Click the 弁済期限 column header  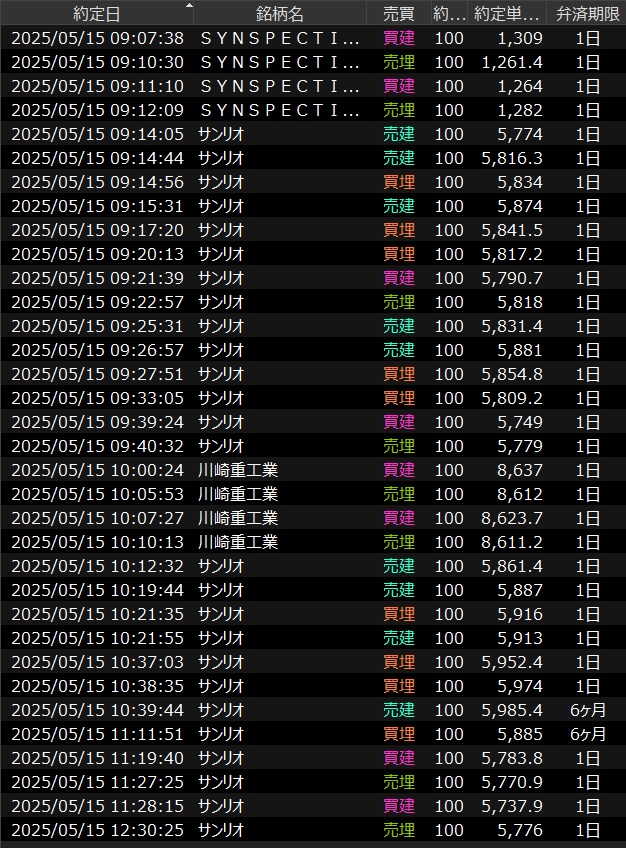[588, 14]
